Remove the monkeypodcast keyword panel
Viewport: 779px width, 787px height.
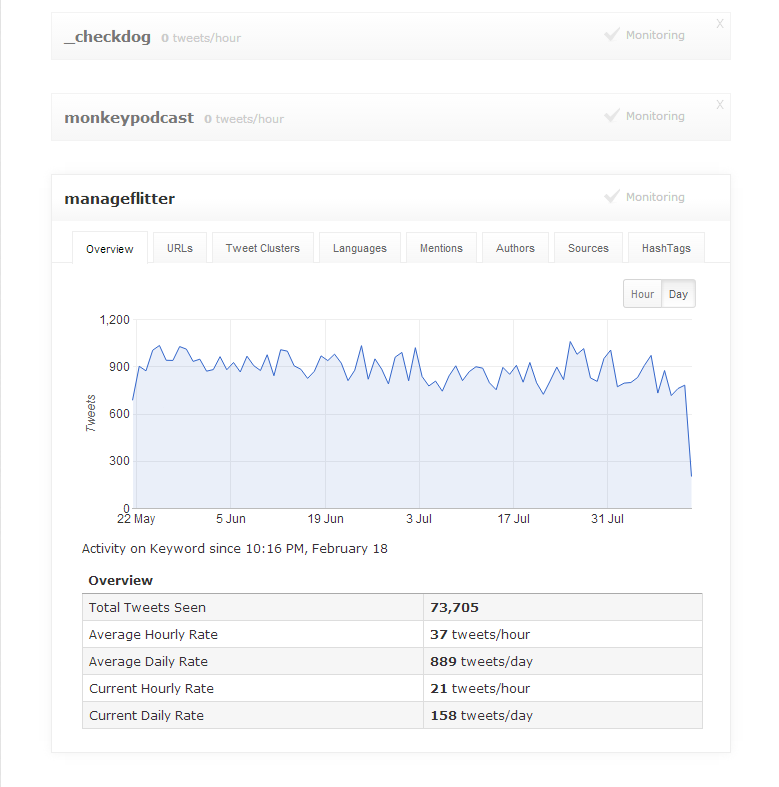pyautogui.click(x=720, y=104)
